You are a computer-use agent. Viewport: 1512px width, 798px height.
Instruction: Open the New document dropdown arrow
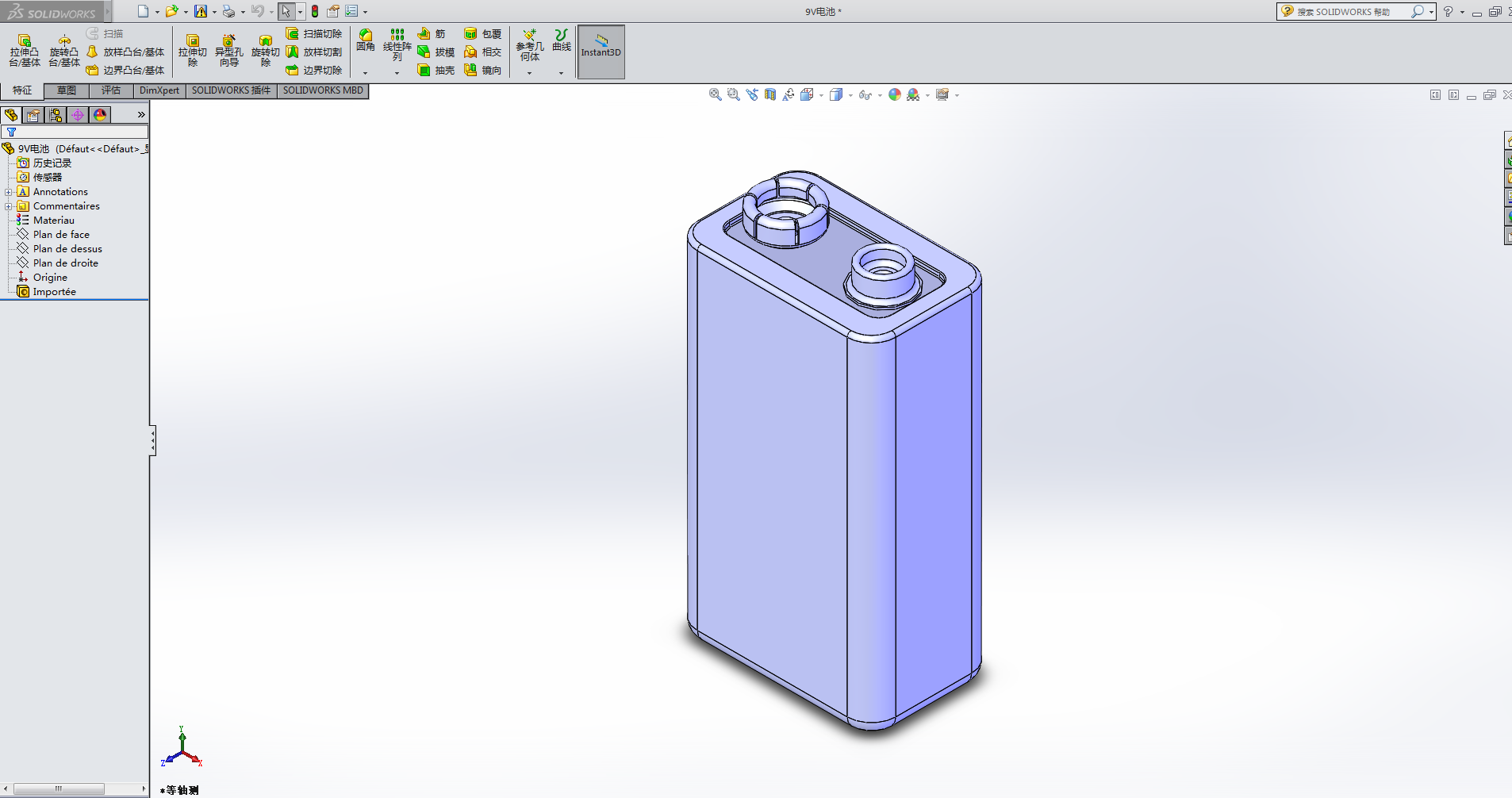tap(157, 13)
